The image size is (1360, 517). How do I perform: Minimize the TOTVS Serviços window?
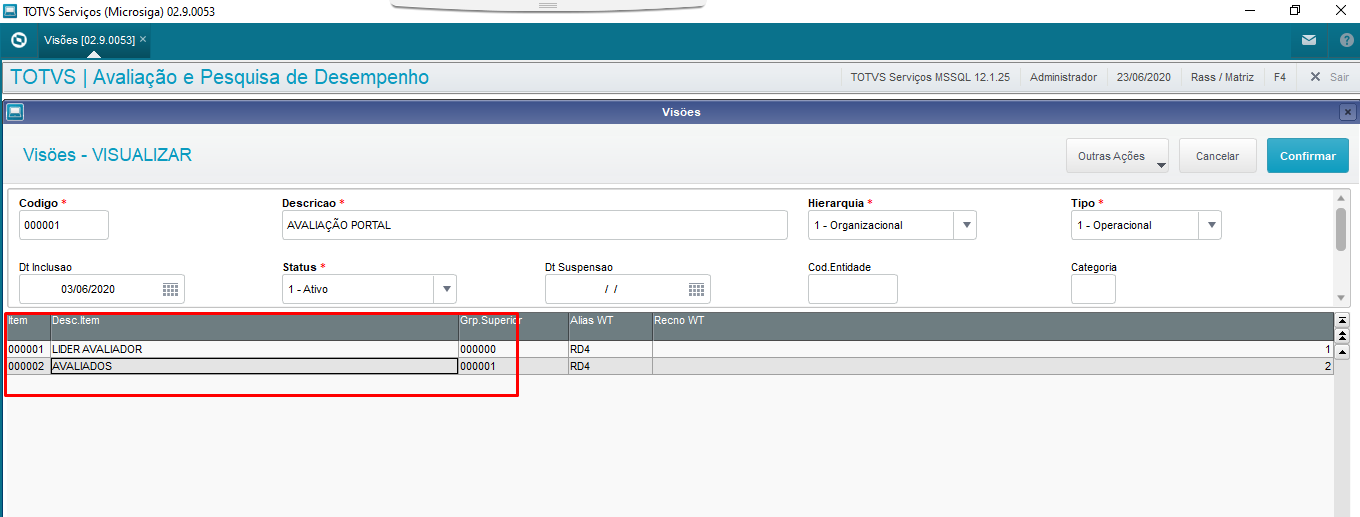pos(1249,10)
